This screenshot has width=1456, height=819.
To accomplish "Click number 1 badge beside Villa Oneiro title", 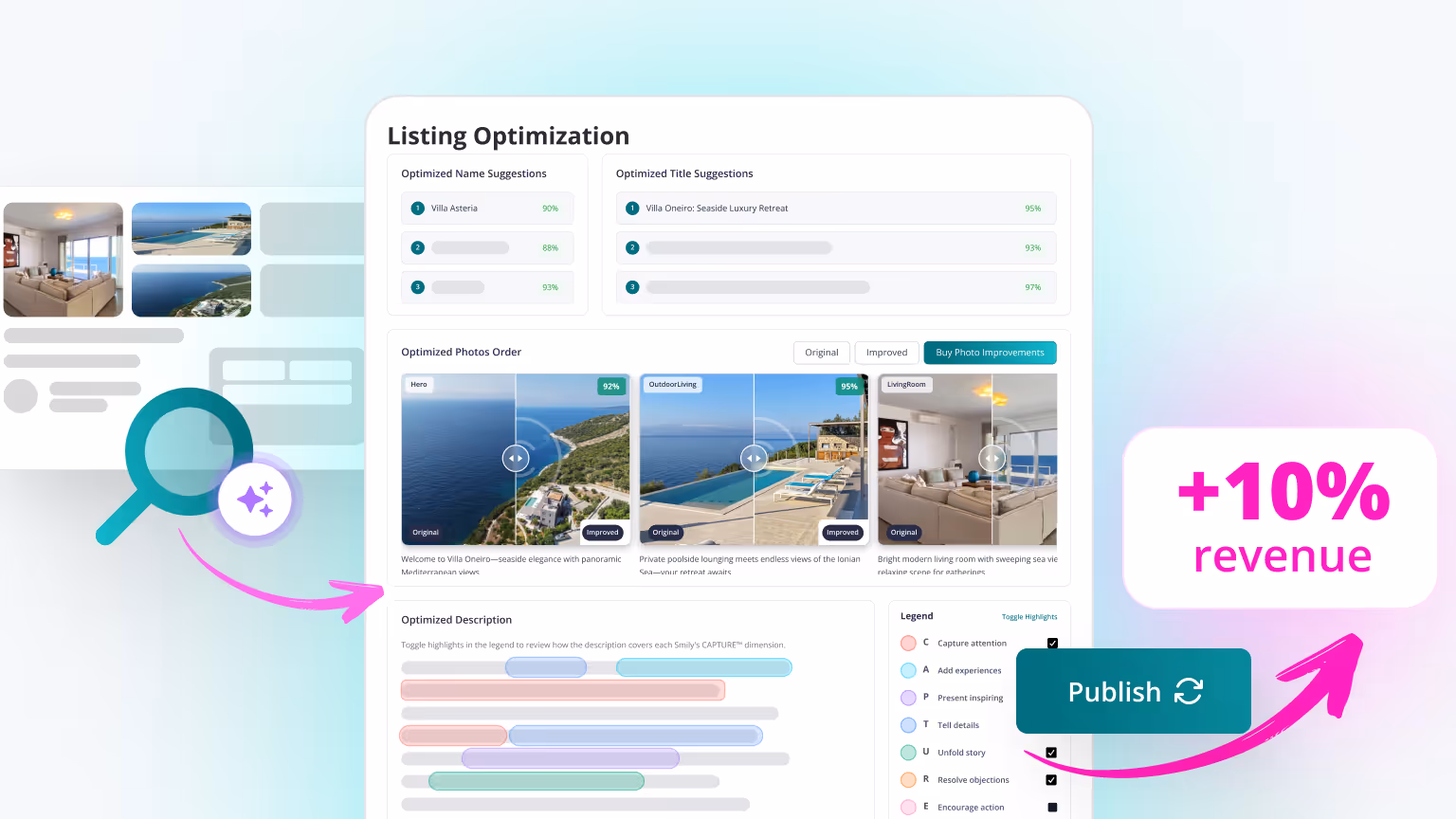I will 632,209.
